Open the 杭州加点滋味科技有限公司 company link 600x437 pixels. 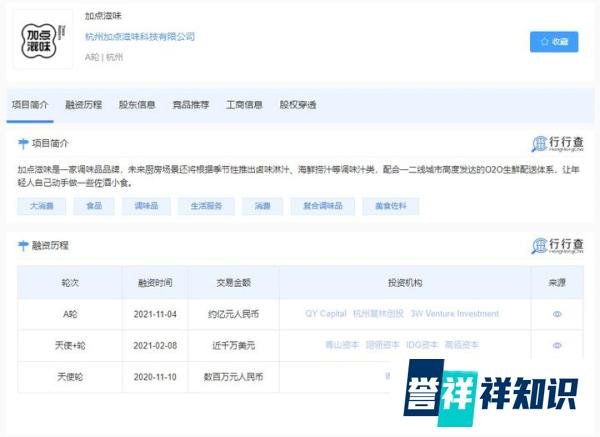(x=140, y=37)
